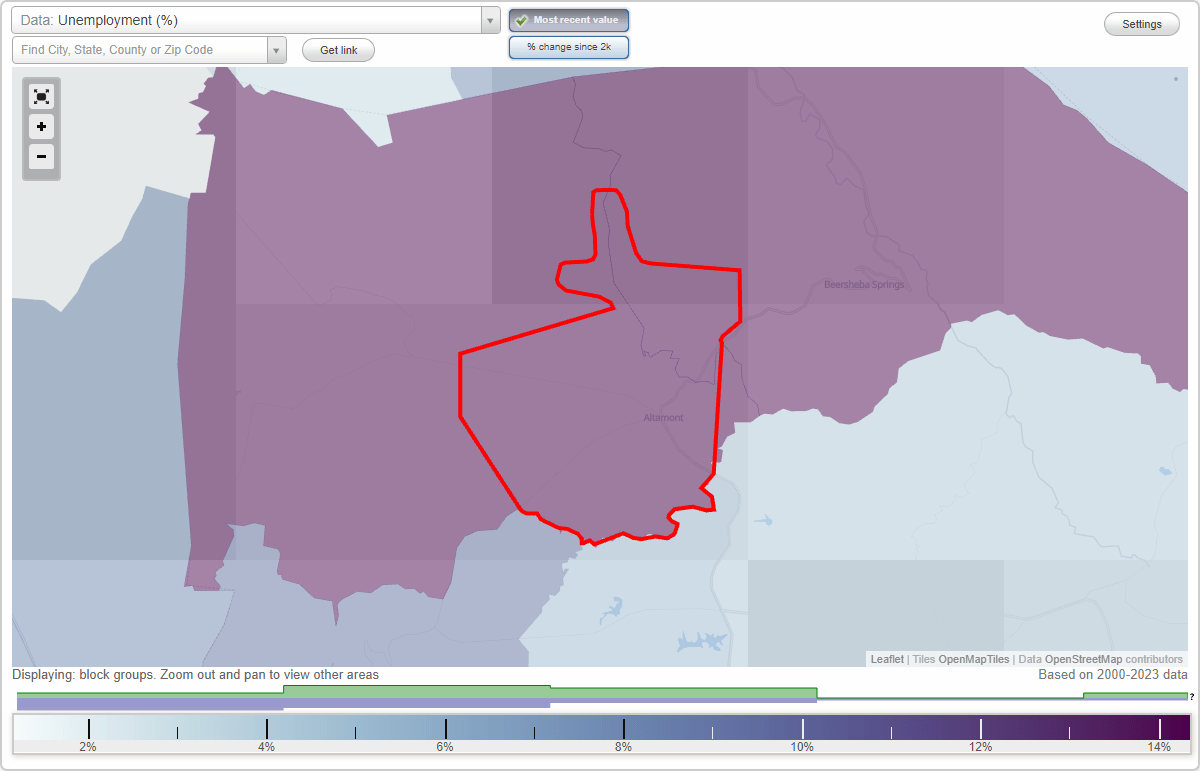Viewport: 1200px width, 771px height.
Task: Zoom in using the plus map control
Action: pyautogui.click(x=41, y=127)
